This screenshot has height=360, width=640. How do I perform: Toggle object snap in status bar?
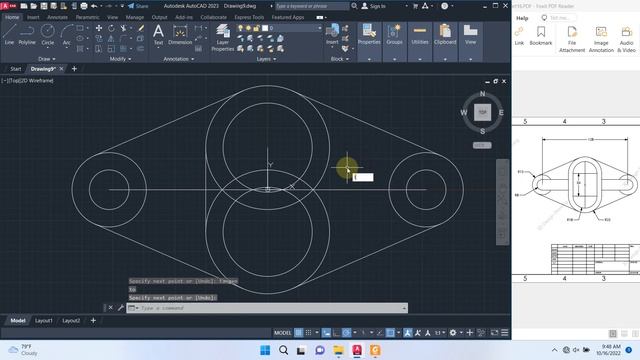pyautogui.click(x=390, y=333)
